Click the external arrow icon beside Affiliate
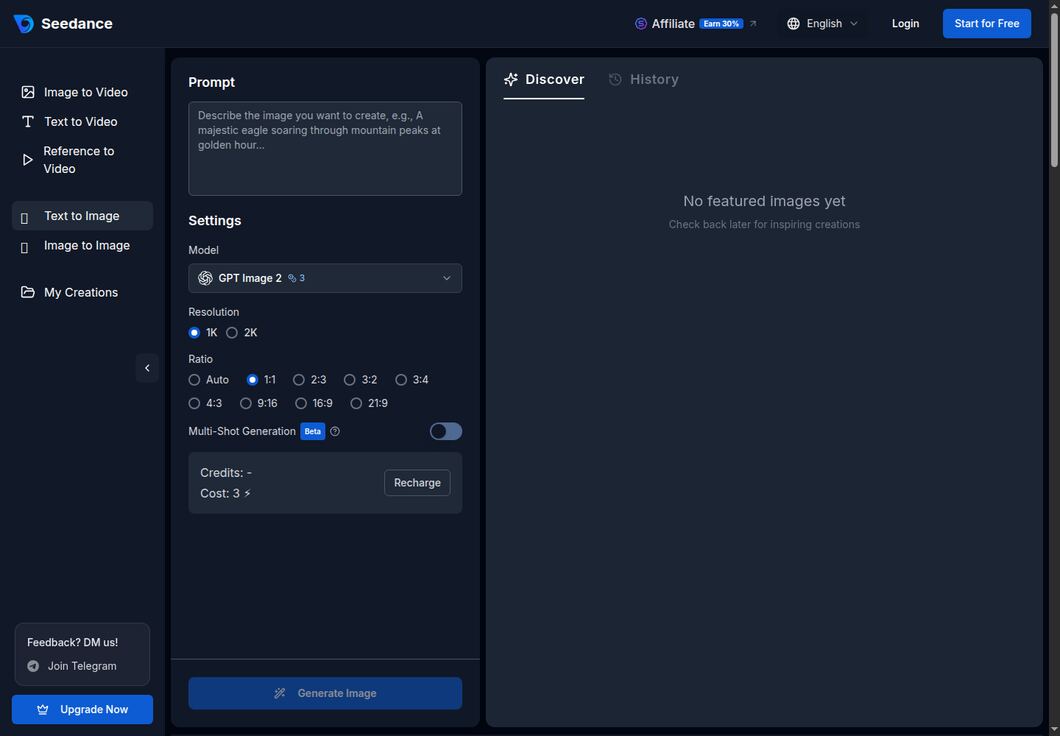The width and height of the screenshot is (1060, 736). [x=753, y=24]
